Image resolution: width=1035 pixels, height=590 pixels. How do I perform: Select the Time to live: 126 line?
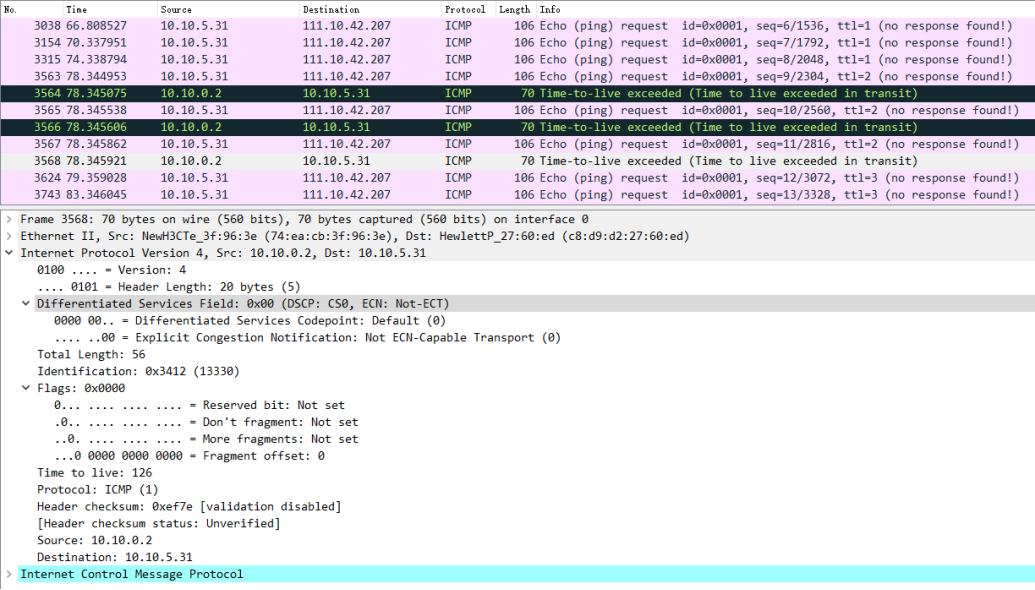click(x=94, y=473)
